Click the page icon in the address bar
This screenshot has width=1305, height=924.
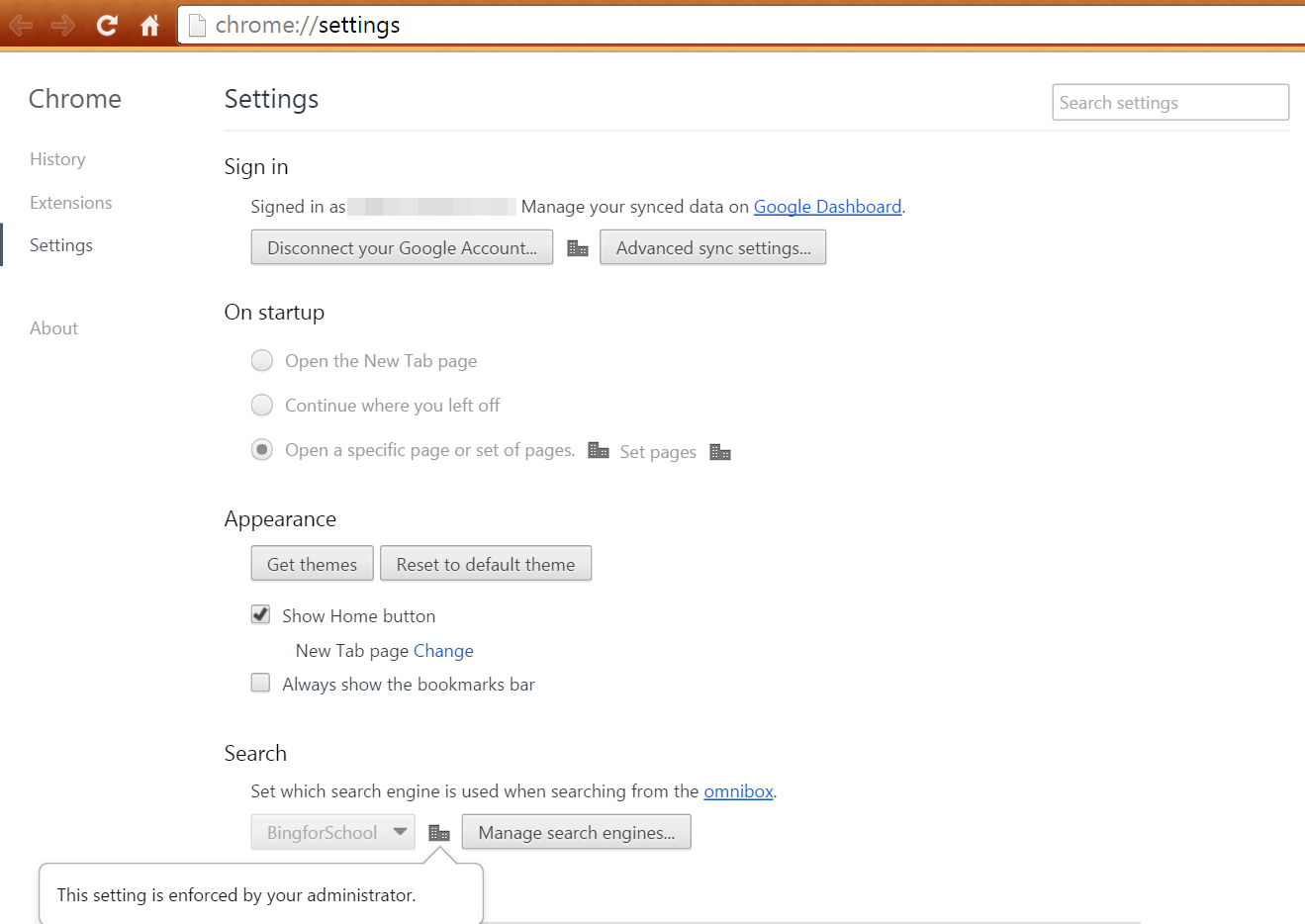pyautogui.click(x=197, y=25)
